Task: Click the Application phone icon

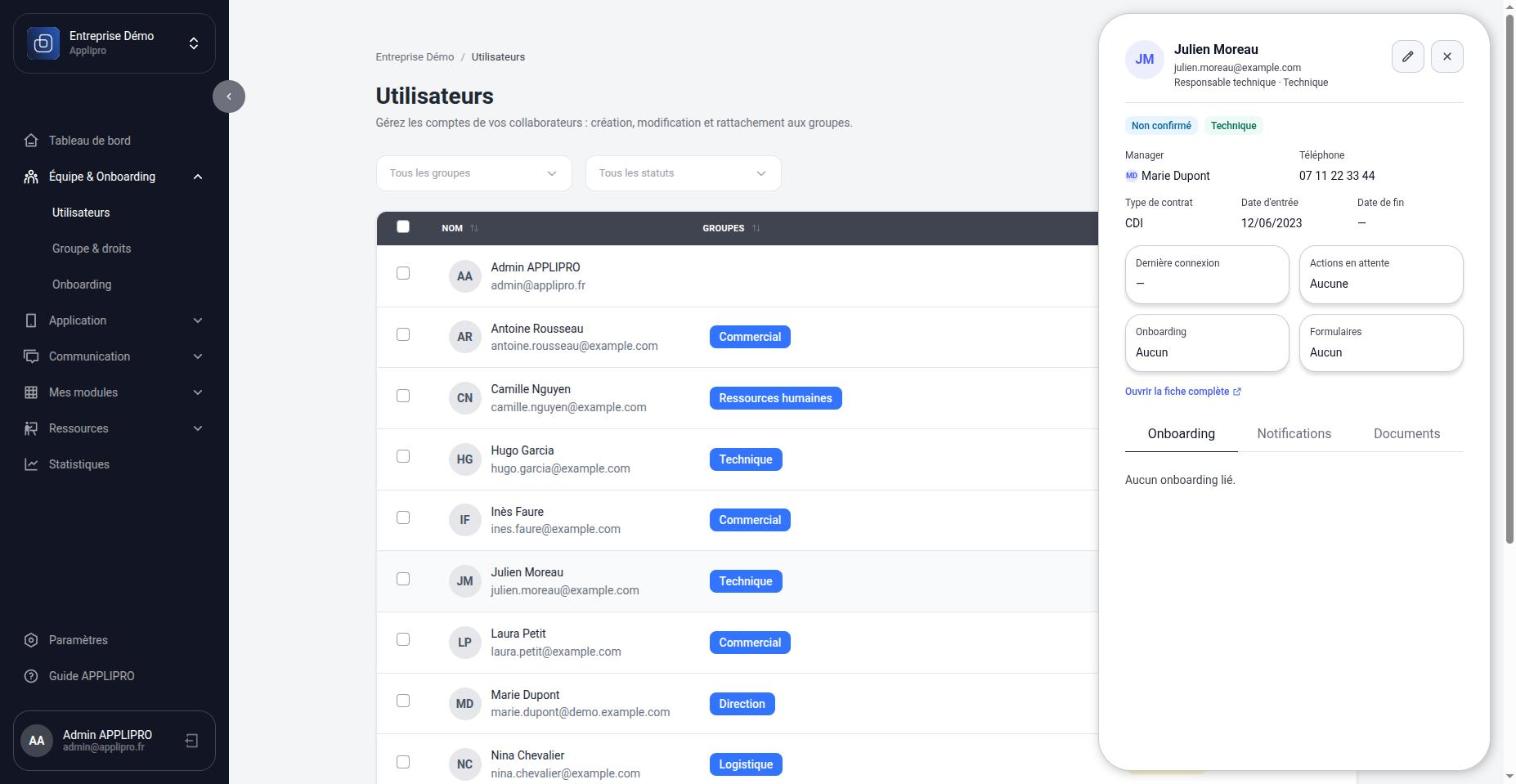Action: (x=31, y=321)
